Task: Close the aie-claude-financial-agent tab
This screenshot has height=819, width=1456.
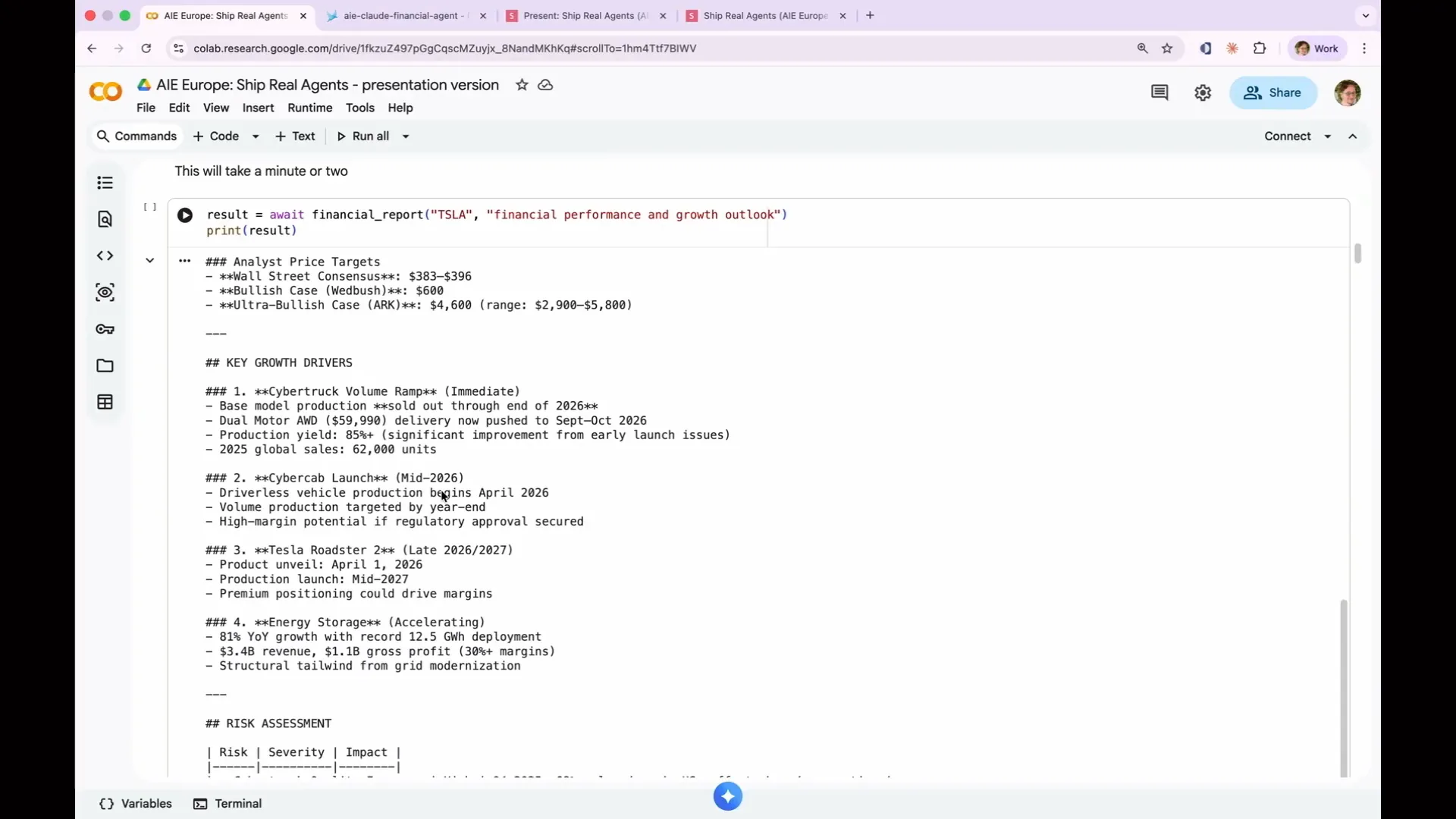Action: click(483, 15)
